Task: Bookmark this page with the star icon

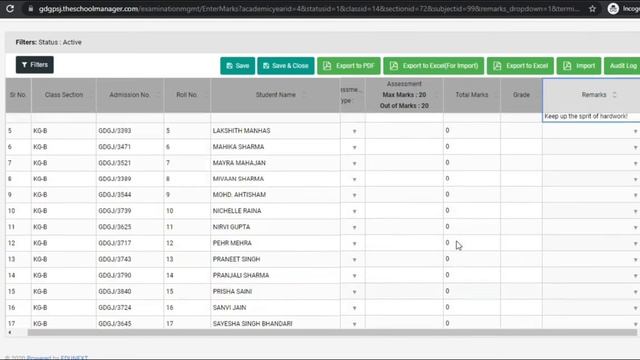Action: [592, 9]
